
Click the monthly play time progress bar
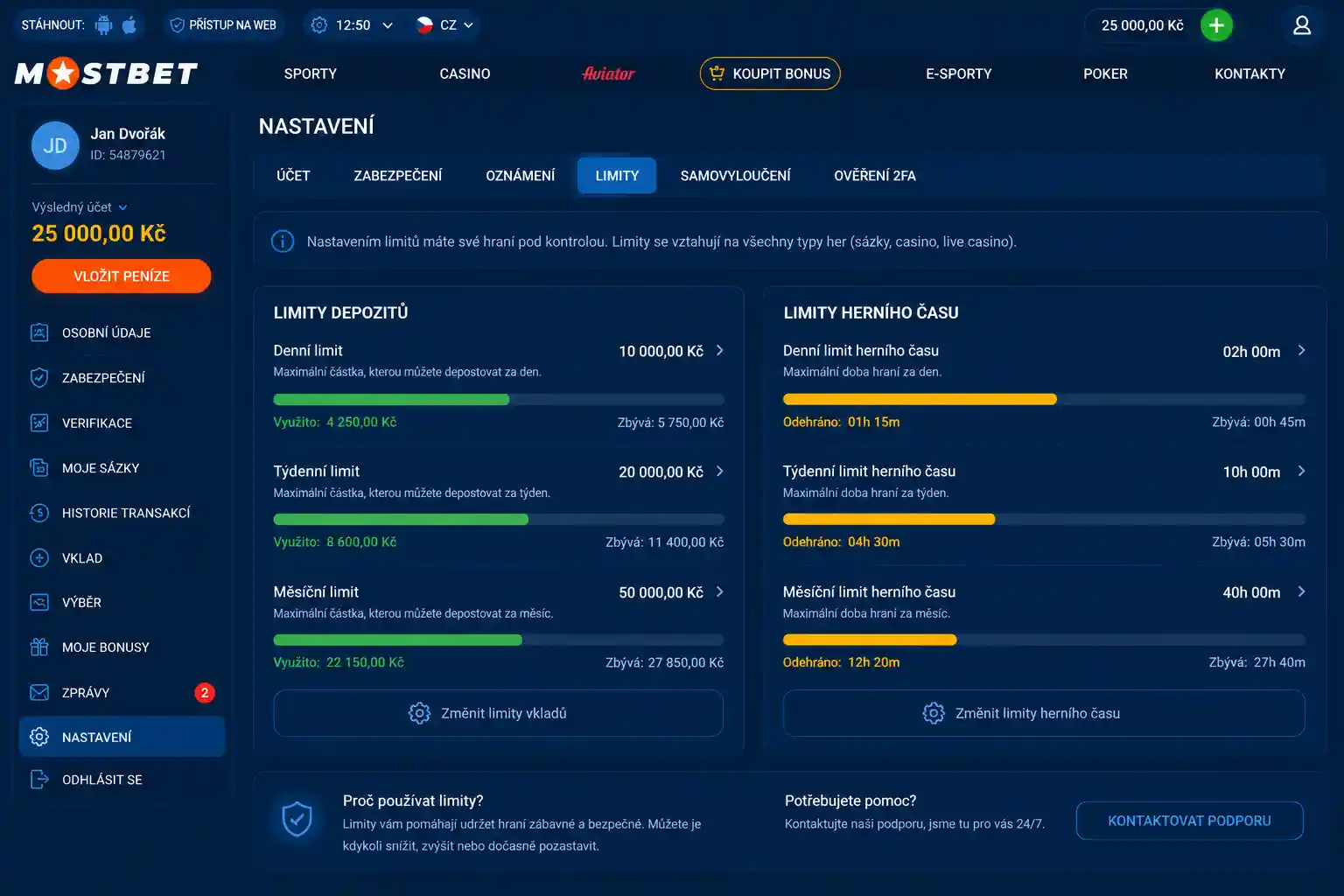coord(1044,640)
